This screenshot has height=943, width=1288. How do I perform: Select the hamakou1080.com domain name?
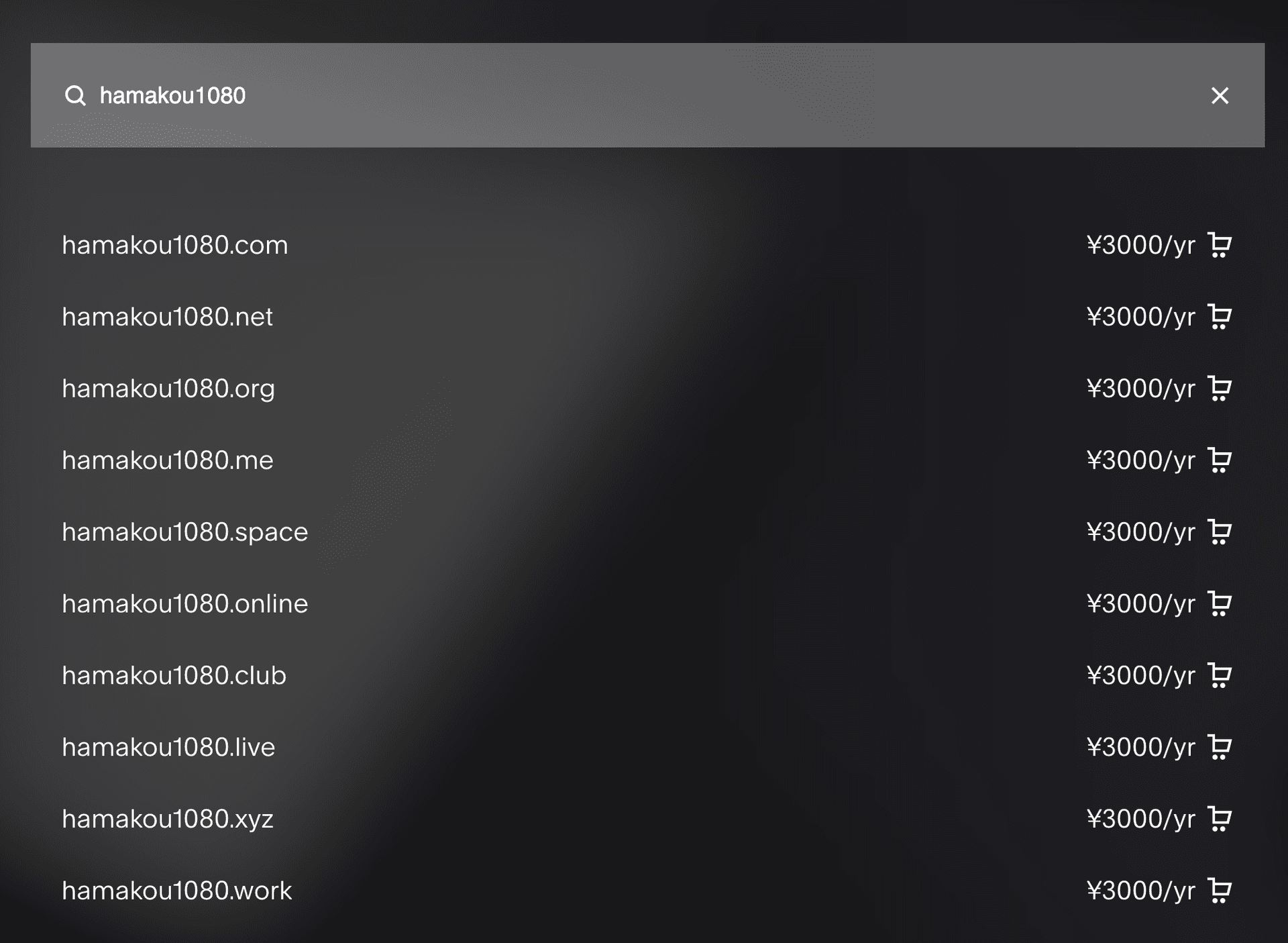(175, 246)
